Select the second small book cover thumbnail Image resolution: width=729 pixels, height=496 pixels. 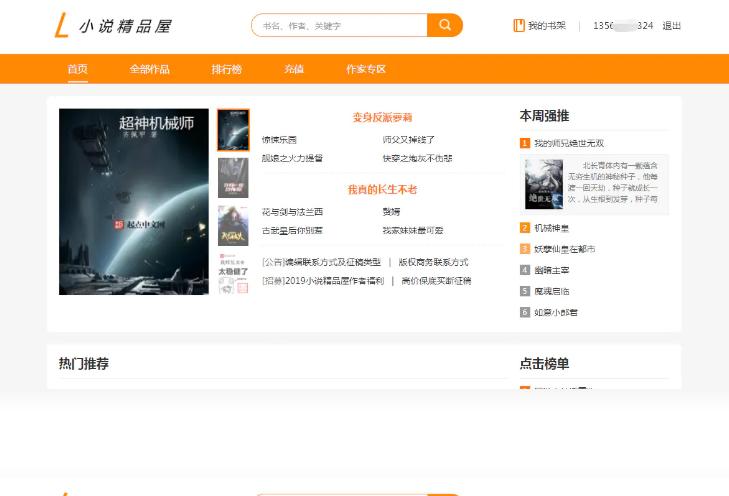[233, 177]
